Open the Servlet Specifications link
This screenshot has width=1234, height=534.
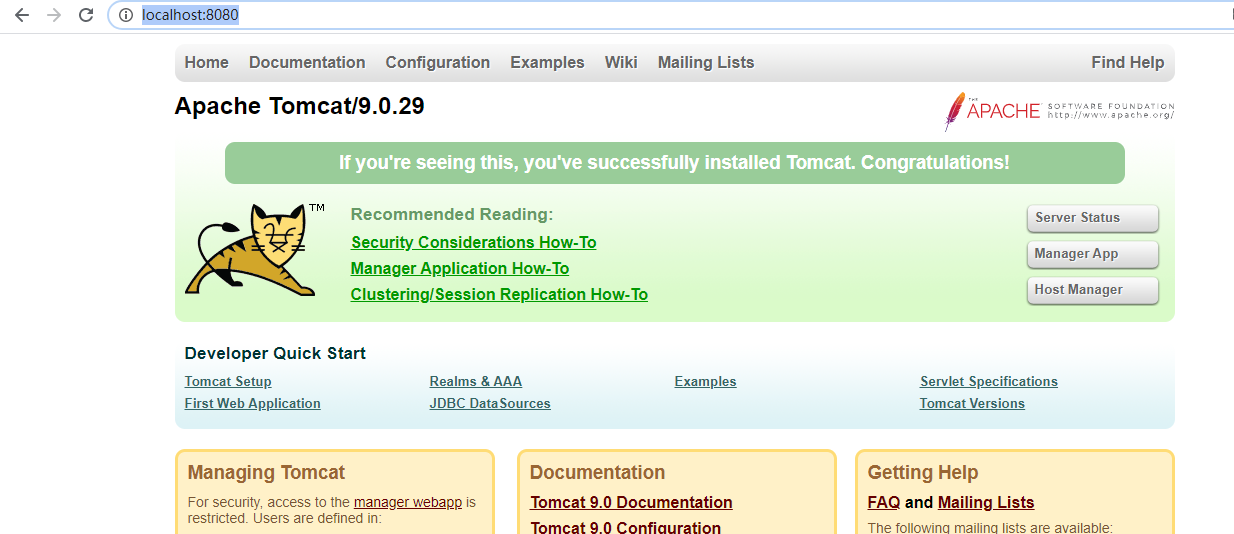coord(989,381)
